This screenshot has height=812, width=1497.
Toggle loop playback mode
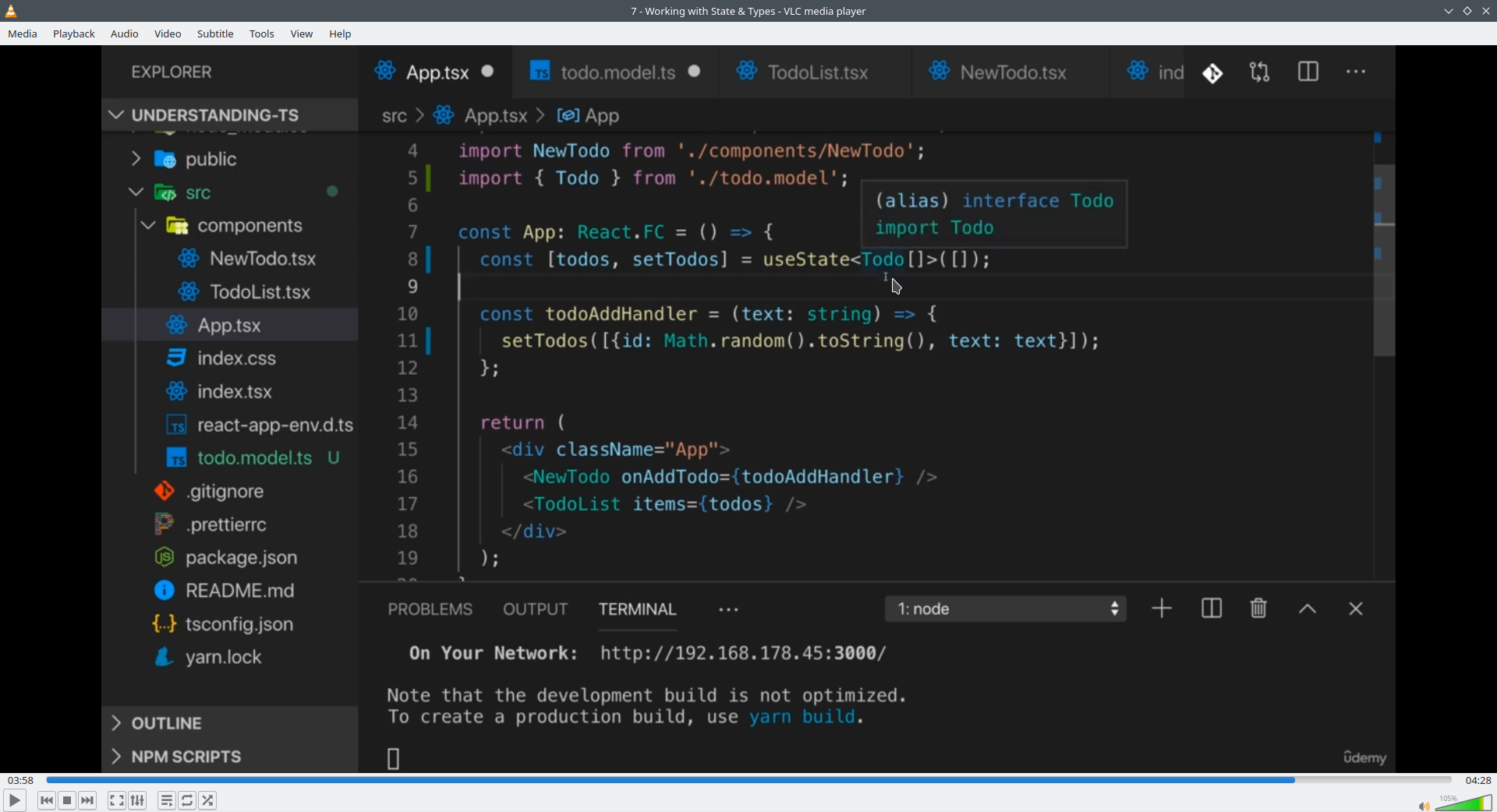tap(188, 800)
